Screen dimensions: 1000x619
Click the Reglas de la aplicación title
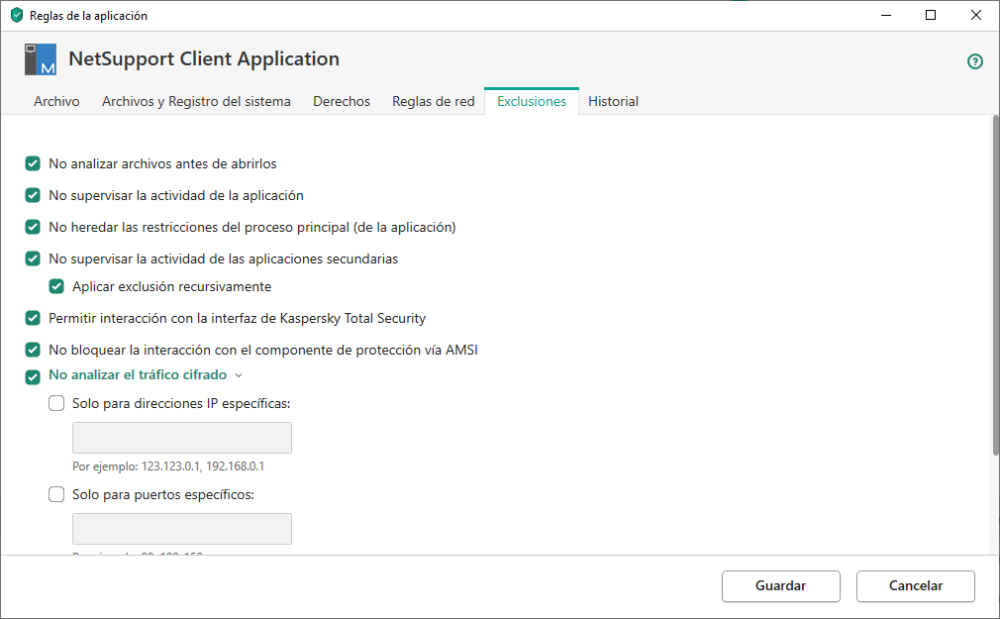tap(88, 16)
